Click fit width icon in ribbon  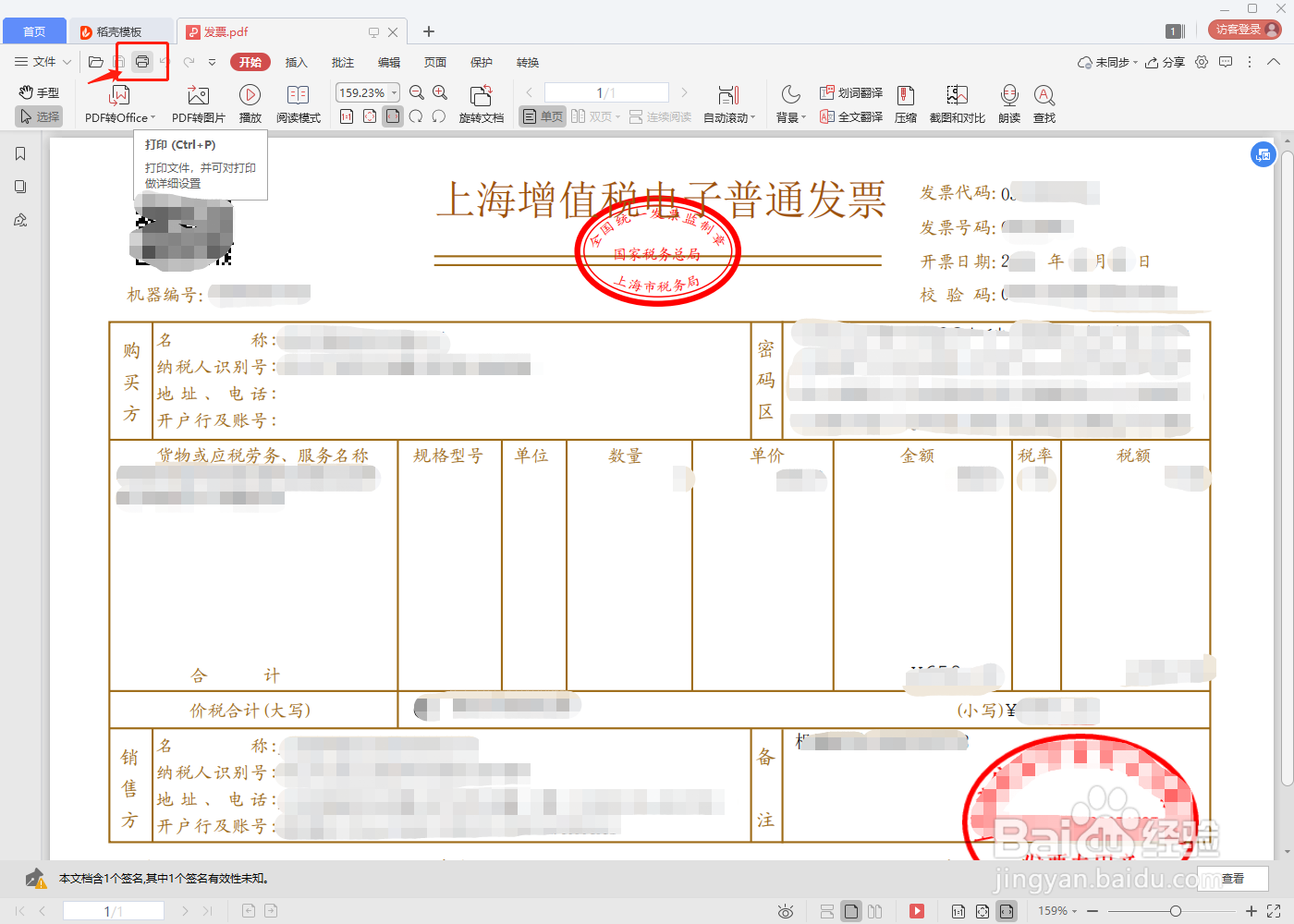[x=393, y=116]
